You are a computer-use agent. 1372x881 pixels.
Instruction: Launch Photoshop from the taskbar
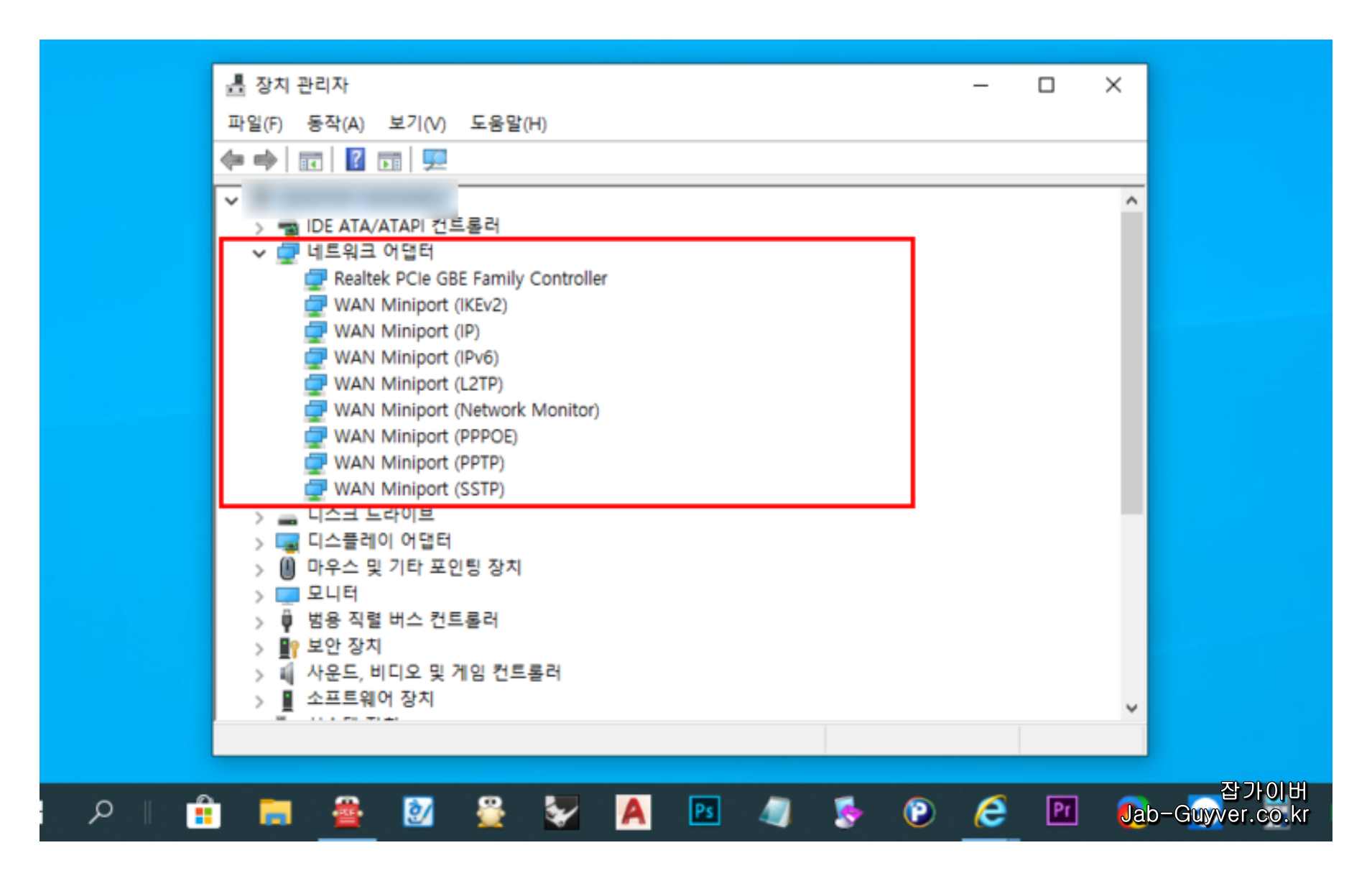704,813
